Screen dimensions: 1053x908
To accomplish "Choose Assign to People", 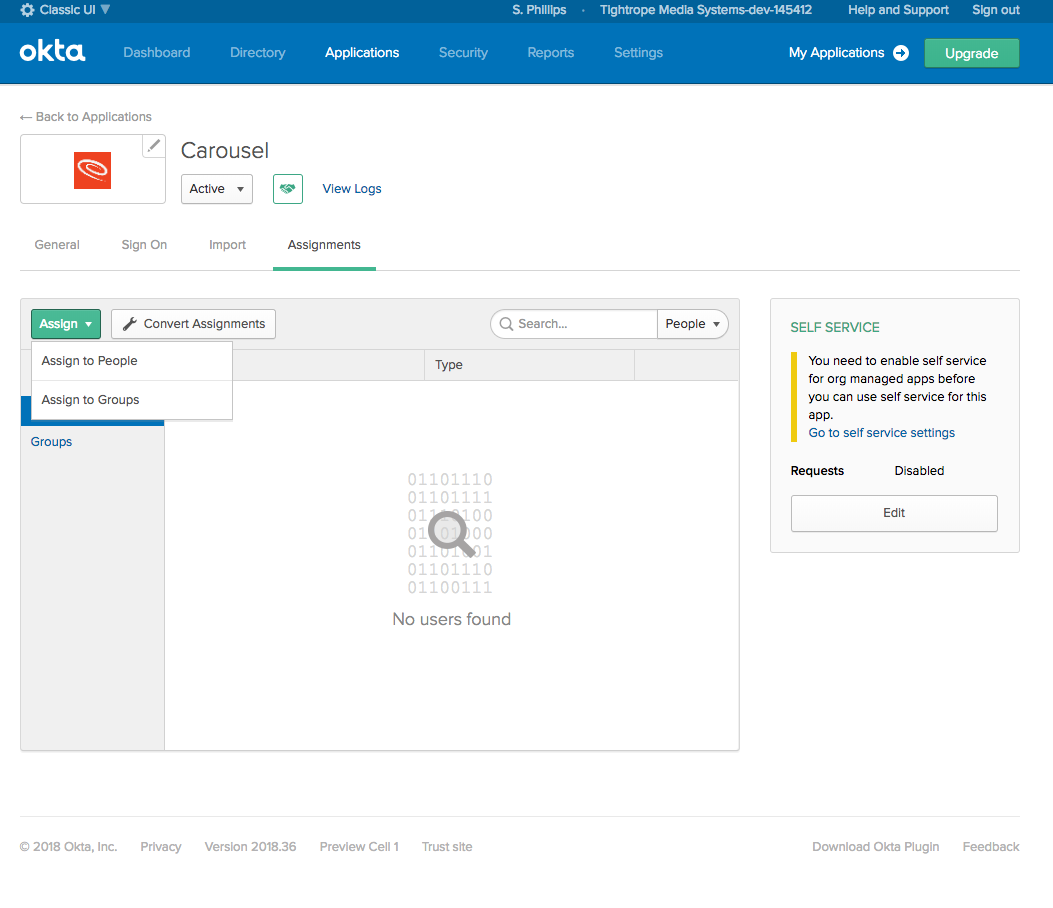I will tap(132, 361).
